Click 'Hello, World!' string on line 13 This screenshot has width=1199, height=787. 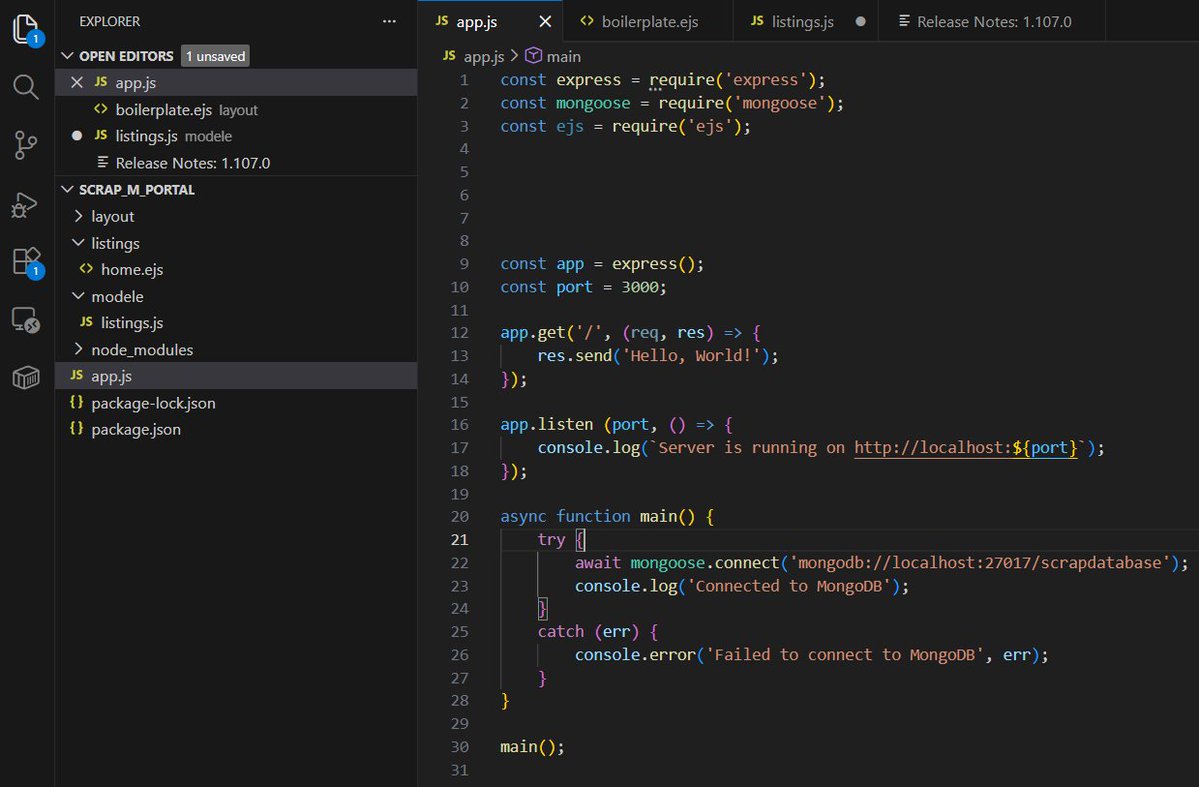[692, 356]
